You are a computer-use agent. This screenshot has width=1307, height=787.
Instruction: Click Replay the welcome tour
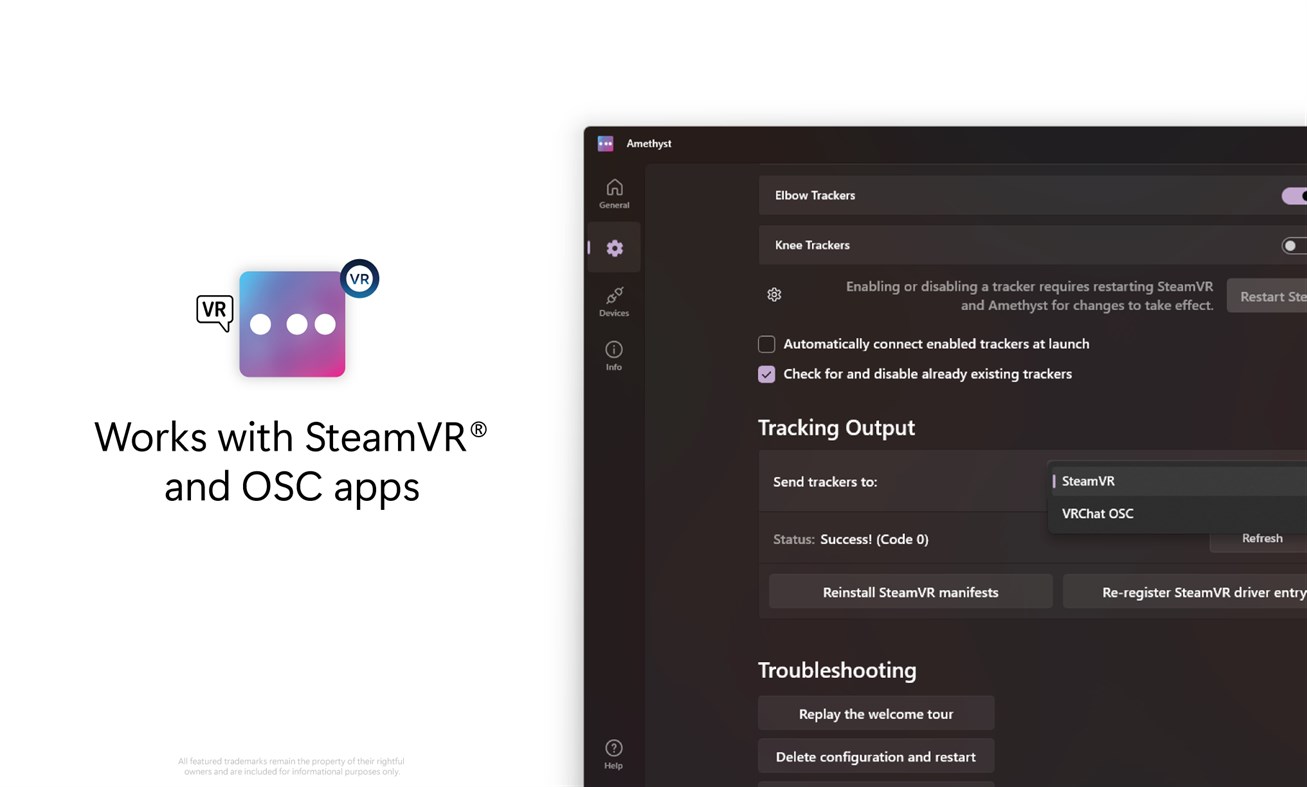pos(876,714)
